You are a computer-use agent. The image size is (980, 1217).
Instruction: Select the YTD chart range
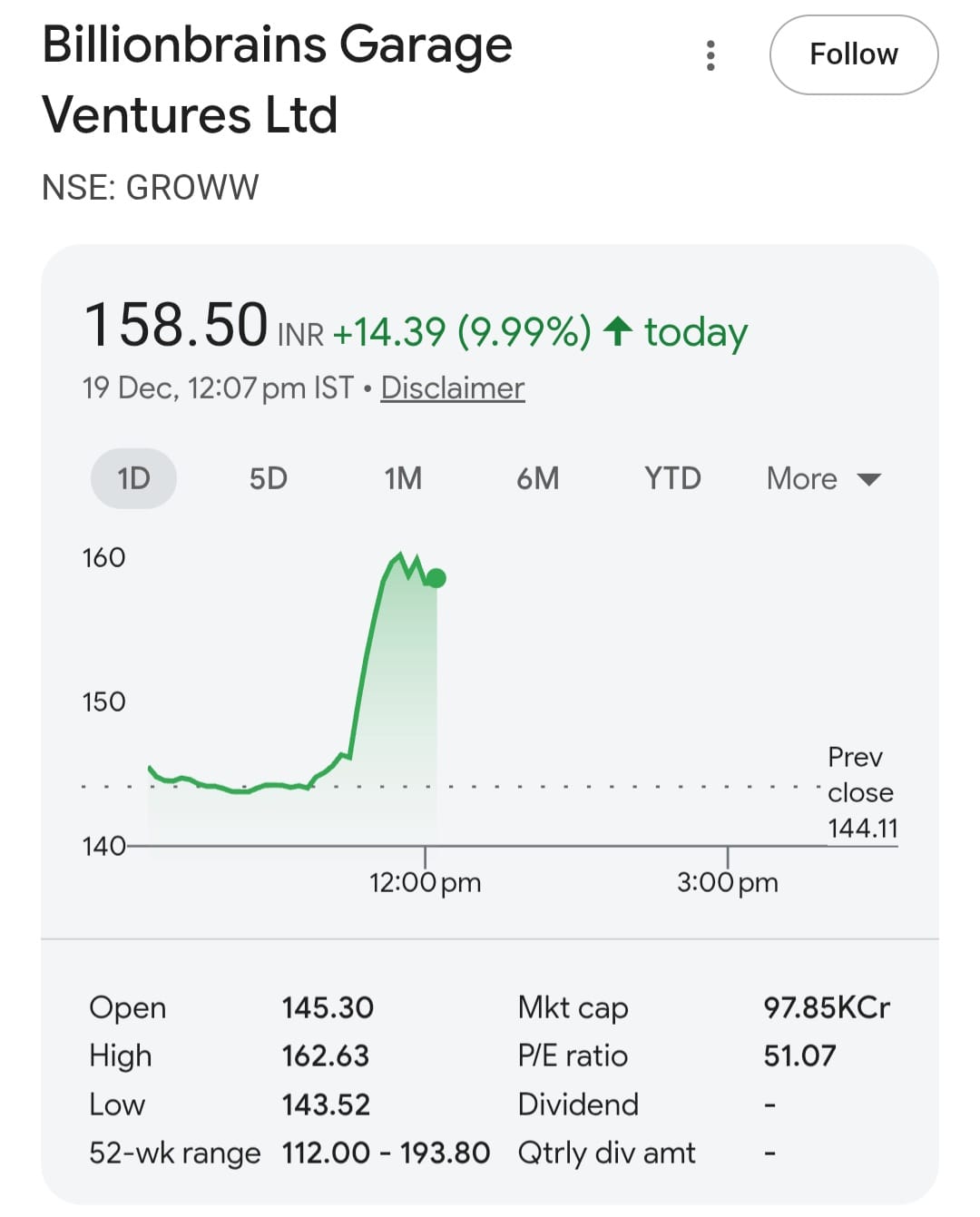click(672, 478)
